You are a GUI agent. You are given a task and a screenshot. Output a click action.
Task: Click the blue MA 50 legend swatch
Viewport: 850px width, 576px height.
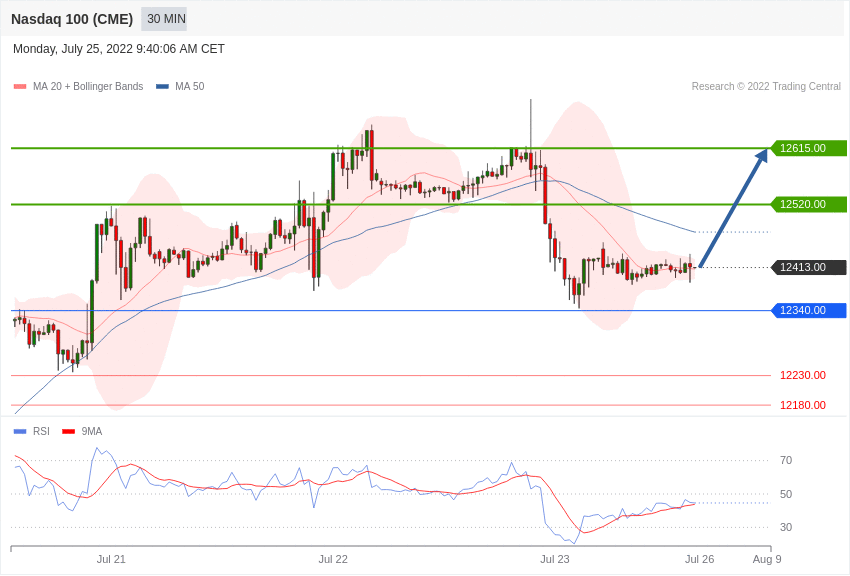click(x=162, y=87)
